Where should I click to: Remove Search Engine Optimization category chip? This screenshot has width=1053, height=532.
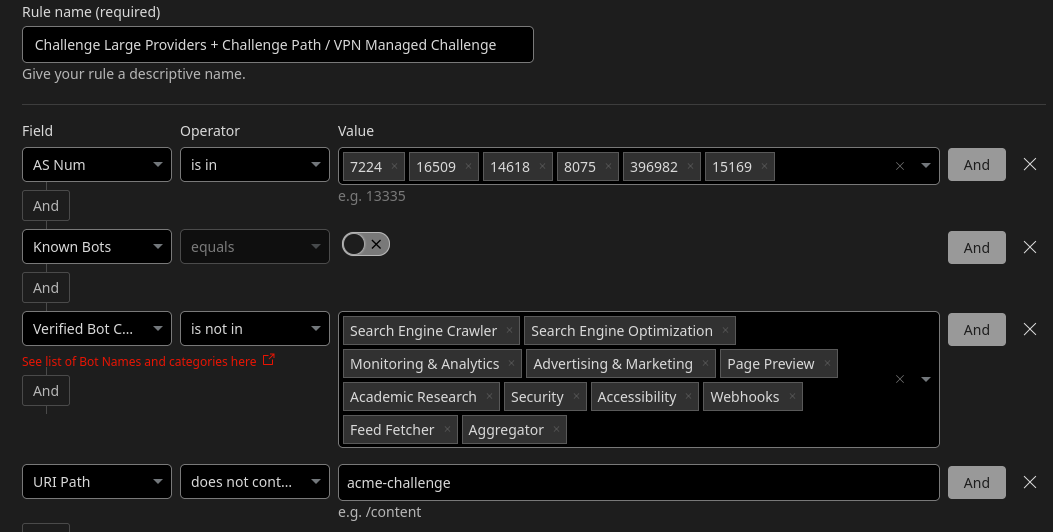click(x=725, y=330)
